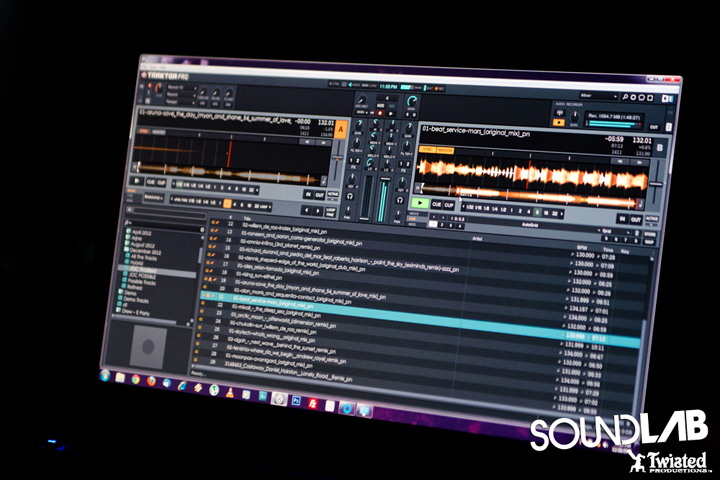The width and height of the screenshot is (720, 480).
Task: Click the headphones icon in header
Action: [641, 98]
